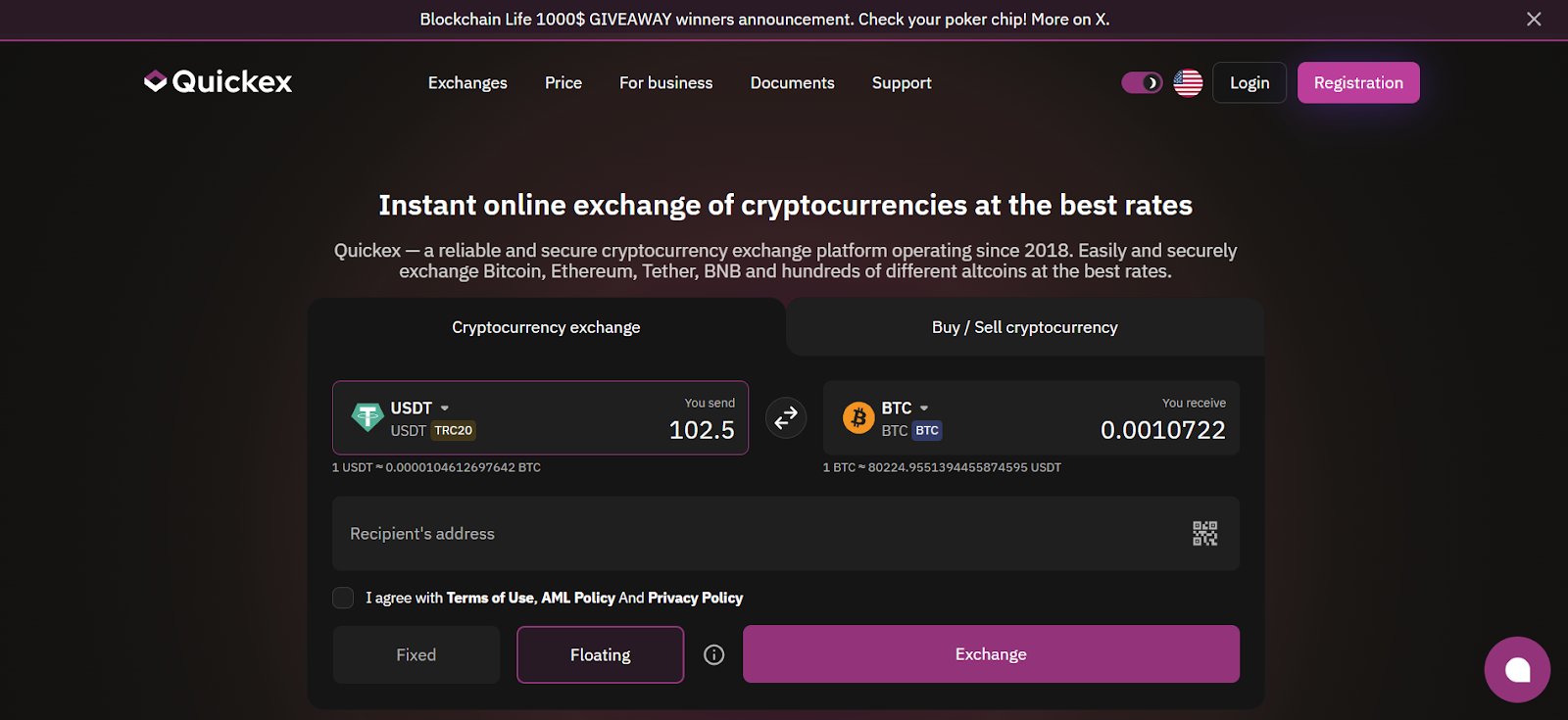
Task: Click the rate type info icon
Action: pos(714,654)
